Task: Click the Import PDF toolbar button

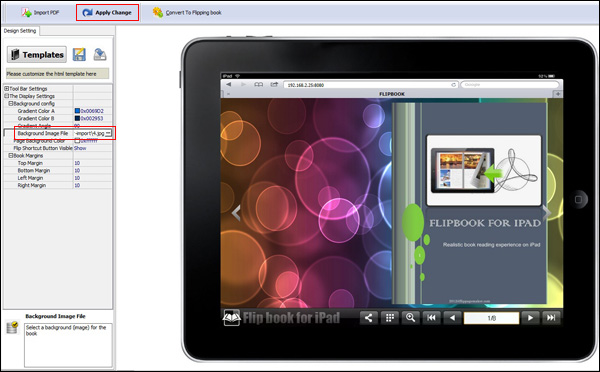Action: pyautogui.click(x=40, y=13)
